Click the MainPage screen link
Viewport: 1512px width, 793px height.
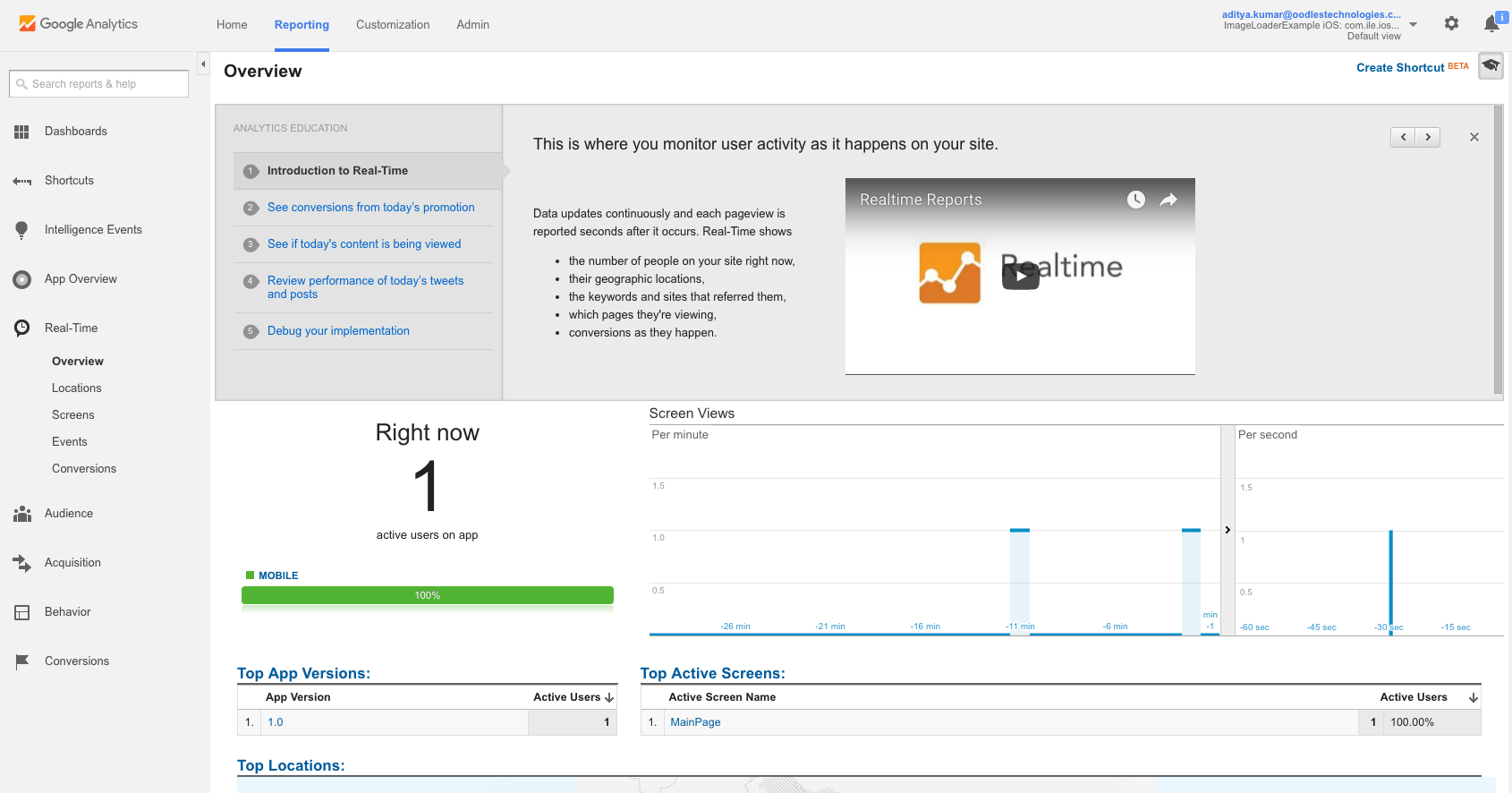tap(695, 722)
